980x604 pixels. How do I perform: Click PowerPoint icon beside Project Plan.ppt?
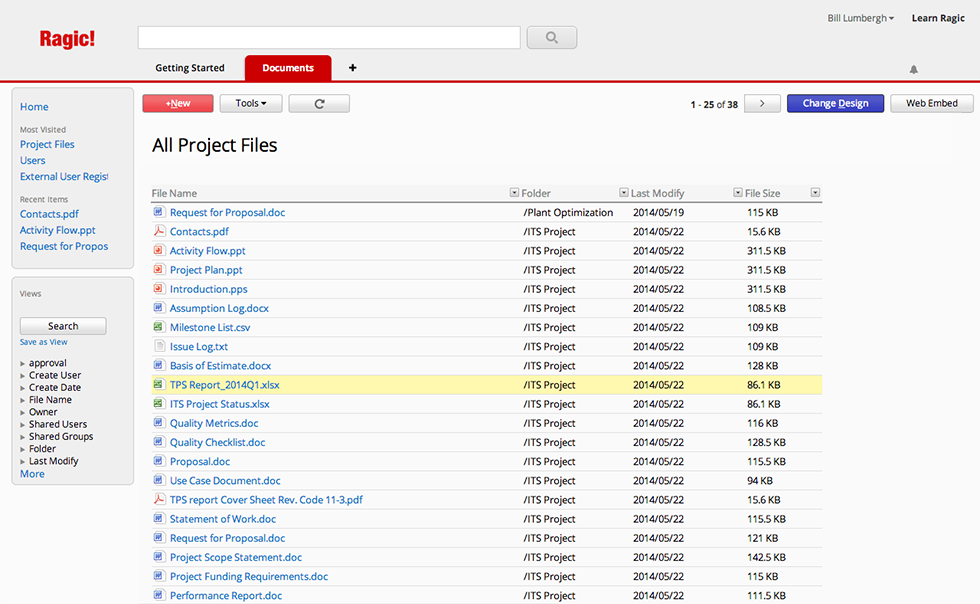pos(158,270)
